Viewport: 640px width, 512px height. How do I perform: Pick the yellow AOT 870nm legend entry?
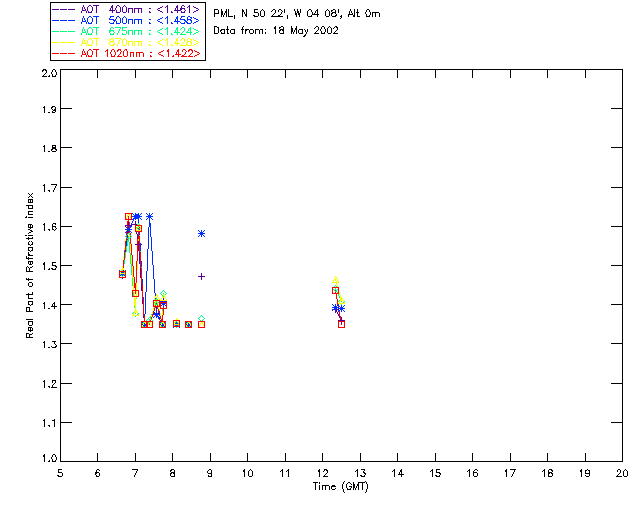(x=126, y=42)
